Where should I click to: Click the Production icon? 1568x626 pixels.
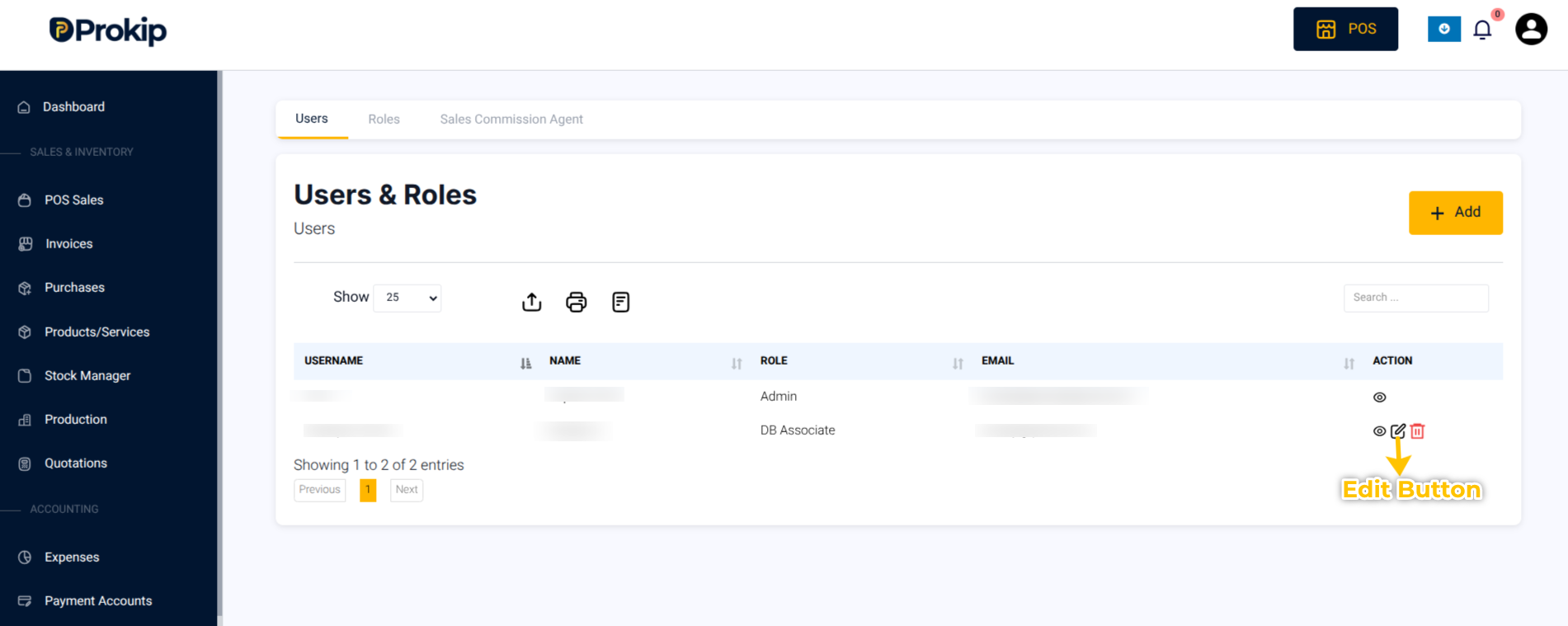pyautogui.click(x=25, y=420)
